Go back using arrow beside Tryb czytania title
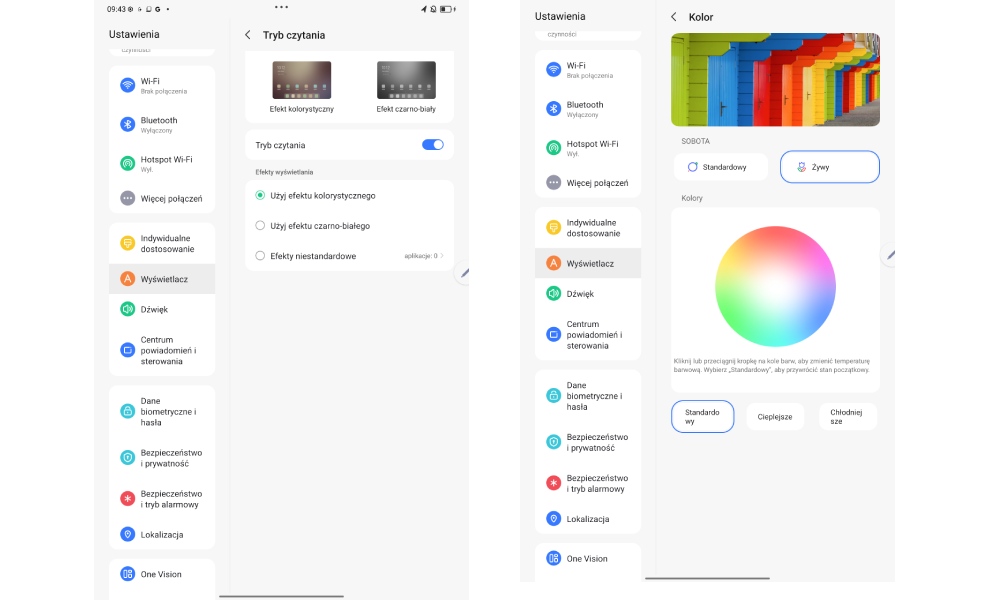1000x600 pixels. coord(248,35)
